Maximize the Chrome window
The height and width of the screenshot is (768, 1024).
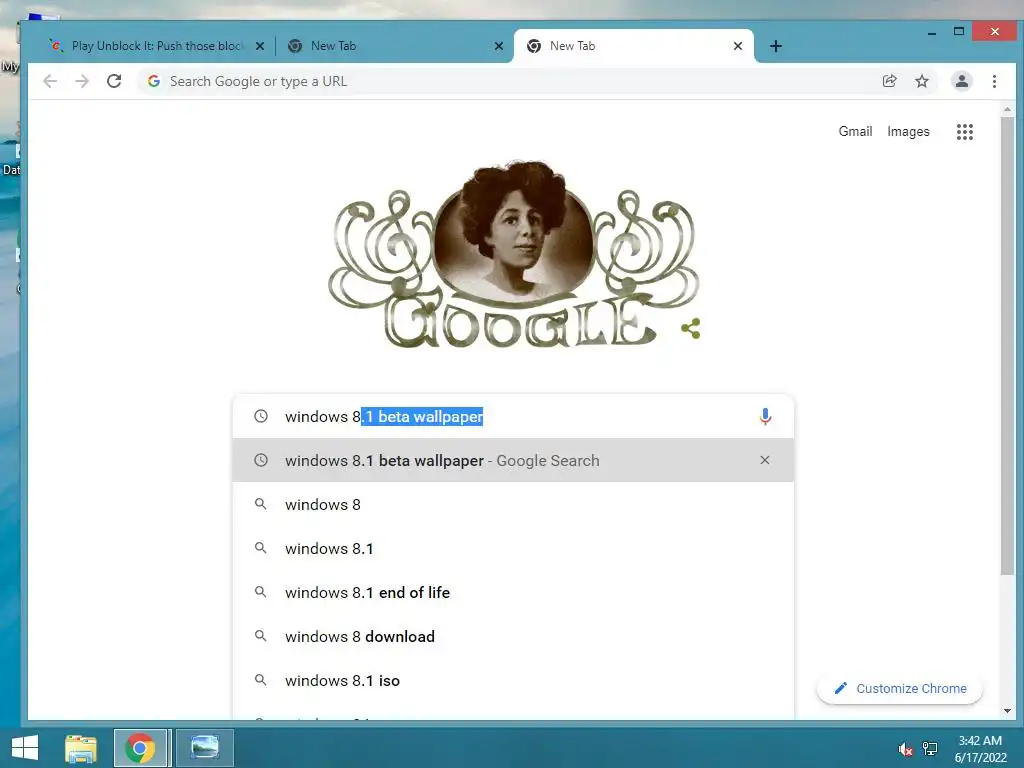pyautogui.click(x=959, y=31)
